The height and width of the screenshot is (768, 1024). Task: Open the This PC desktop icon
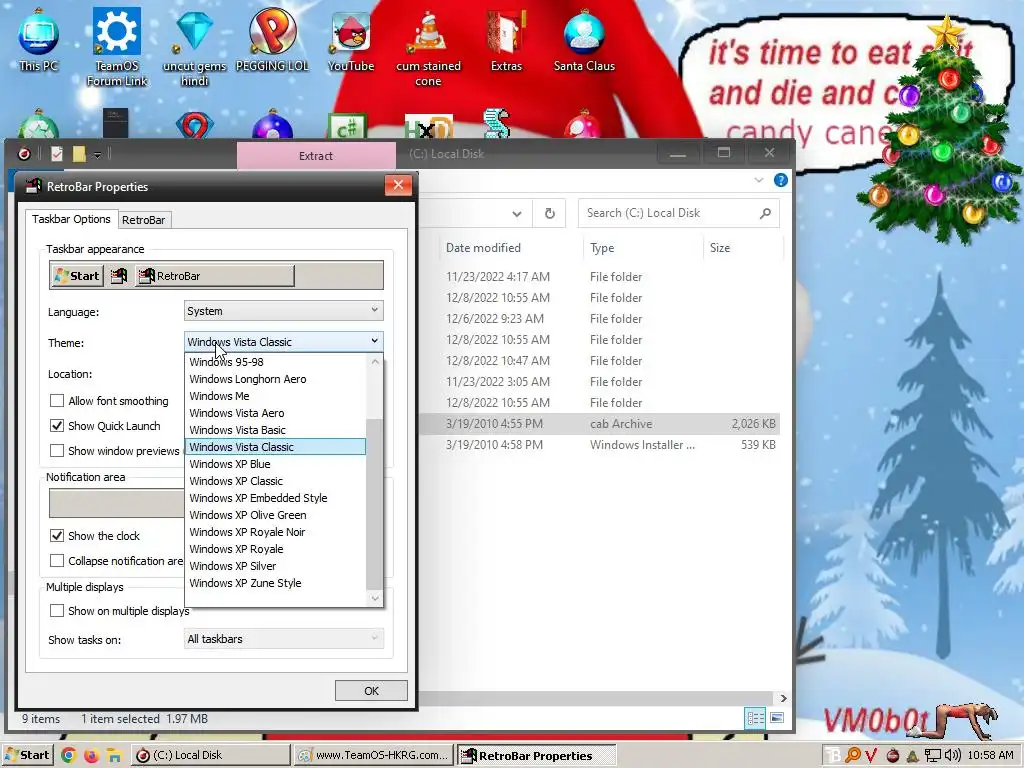(39, 39)
